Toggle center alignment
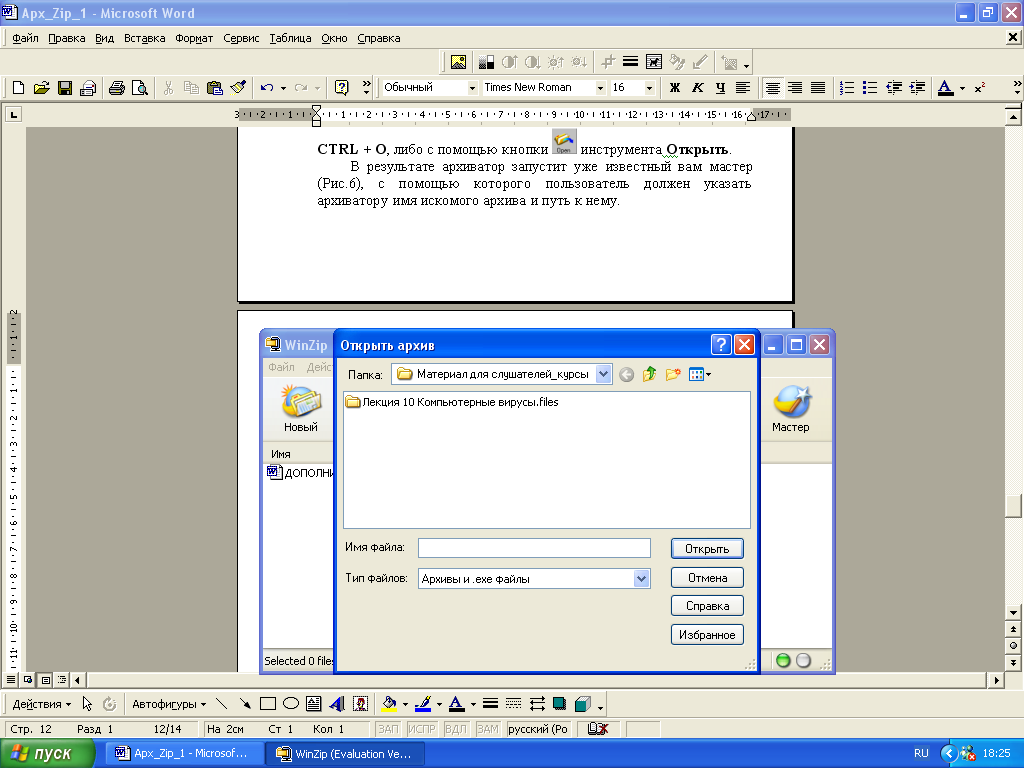 click(x=773, y=88)
